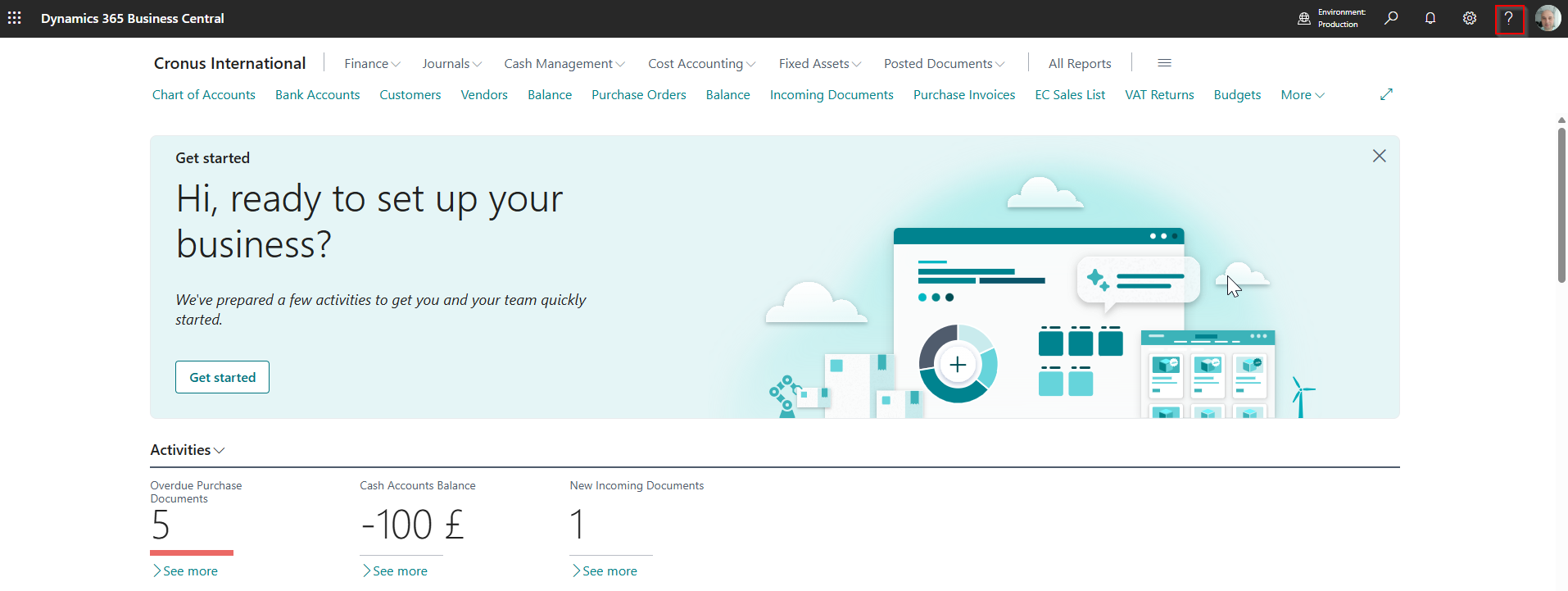Open Purchase Orders
This screenshot has width=1568, height=591.
point(639,95)
